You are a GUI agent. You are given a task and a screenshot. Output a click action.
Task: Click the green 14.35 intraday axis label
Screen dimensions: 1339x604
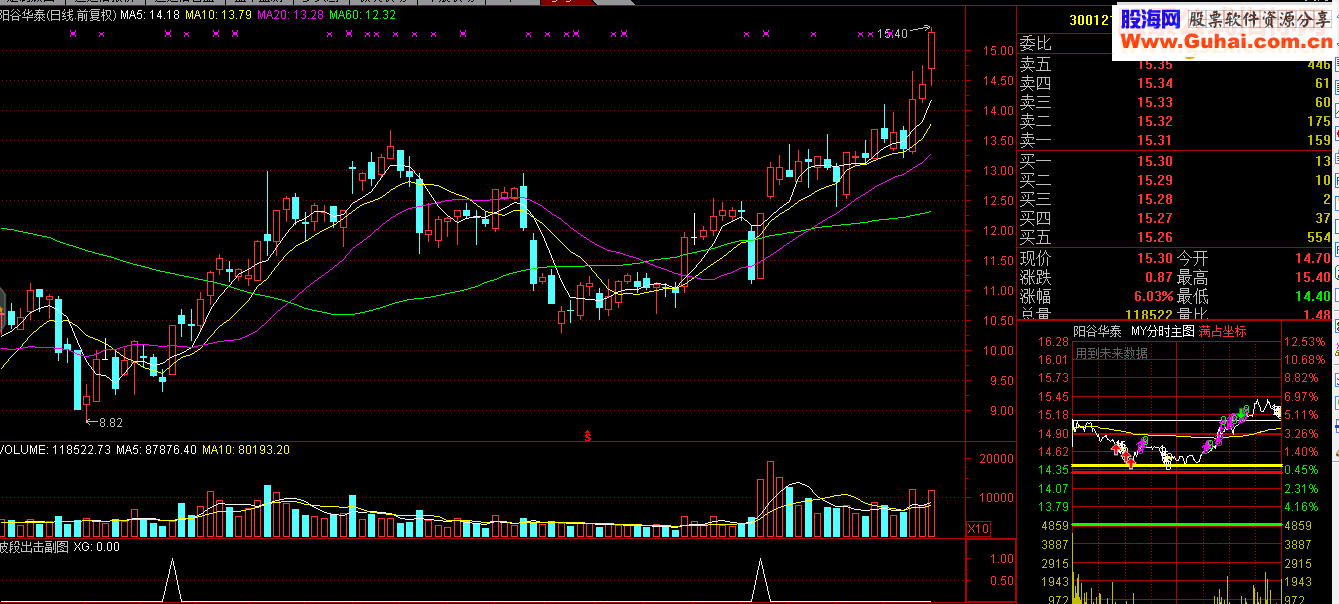[x=1053, y=469]
